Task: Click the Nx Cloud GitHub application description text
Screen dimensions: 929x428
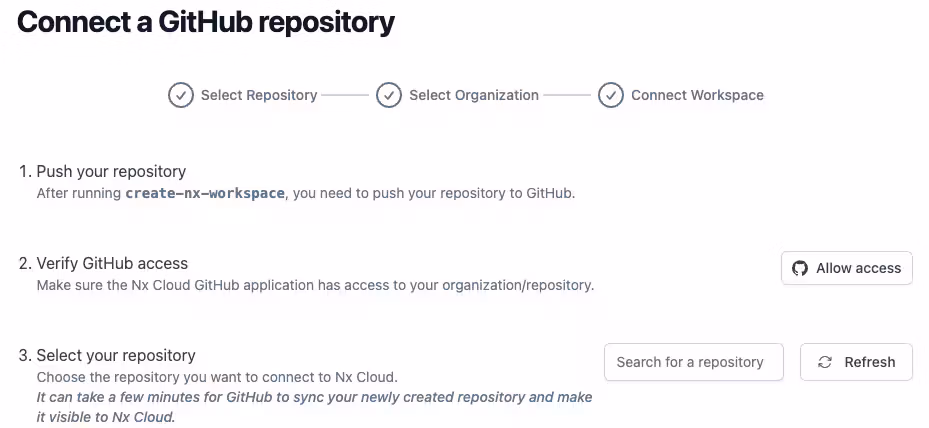Action: [x=315, y=285]
